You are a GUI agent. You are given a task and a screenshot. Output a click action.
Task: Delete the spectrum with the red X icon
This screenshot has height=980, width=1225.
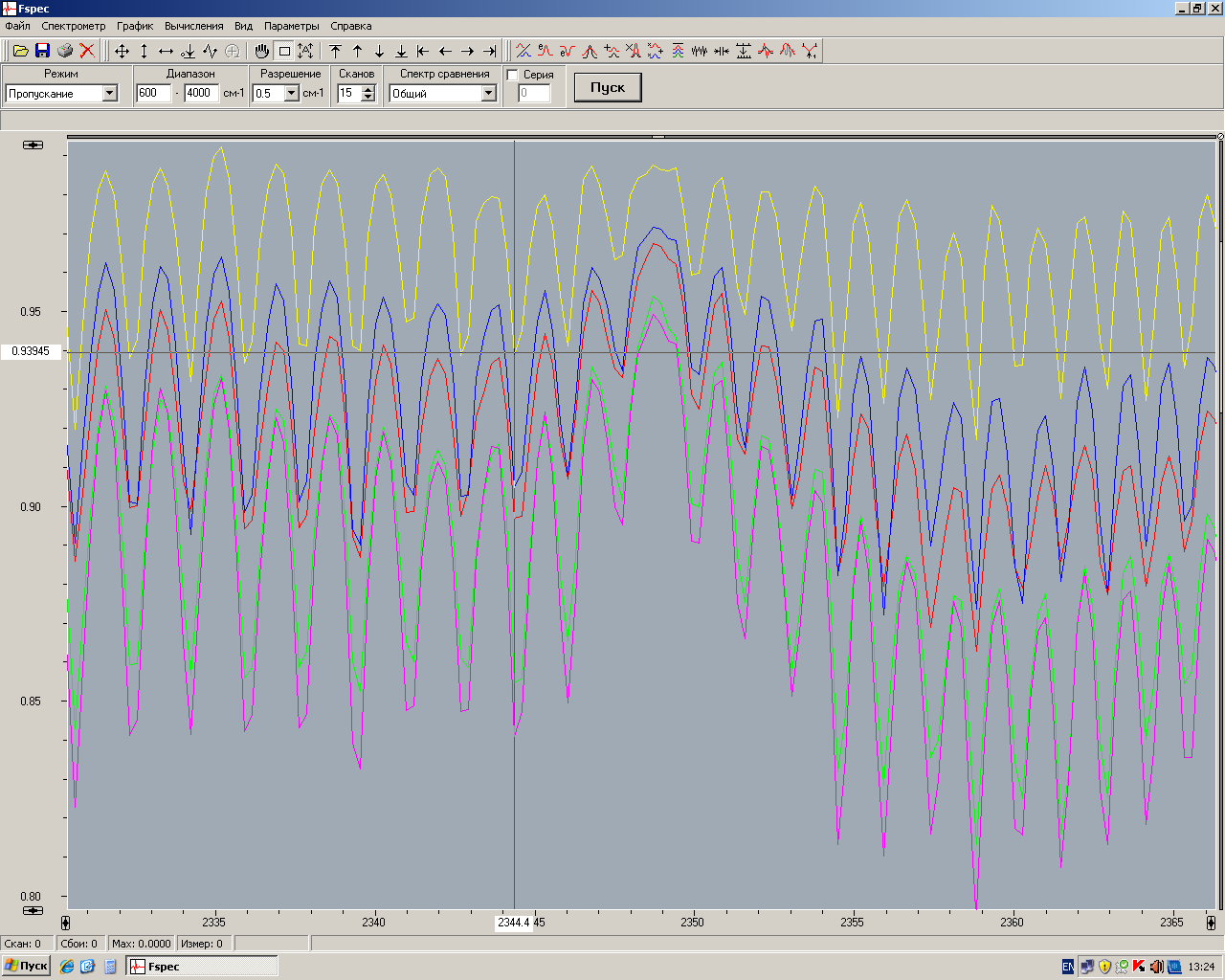click(x=87, y=51)
